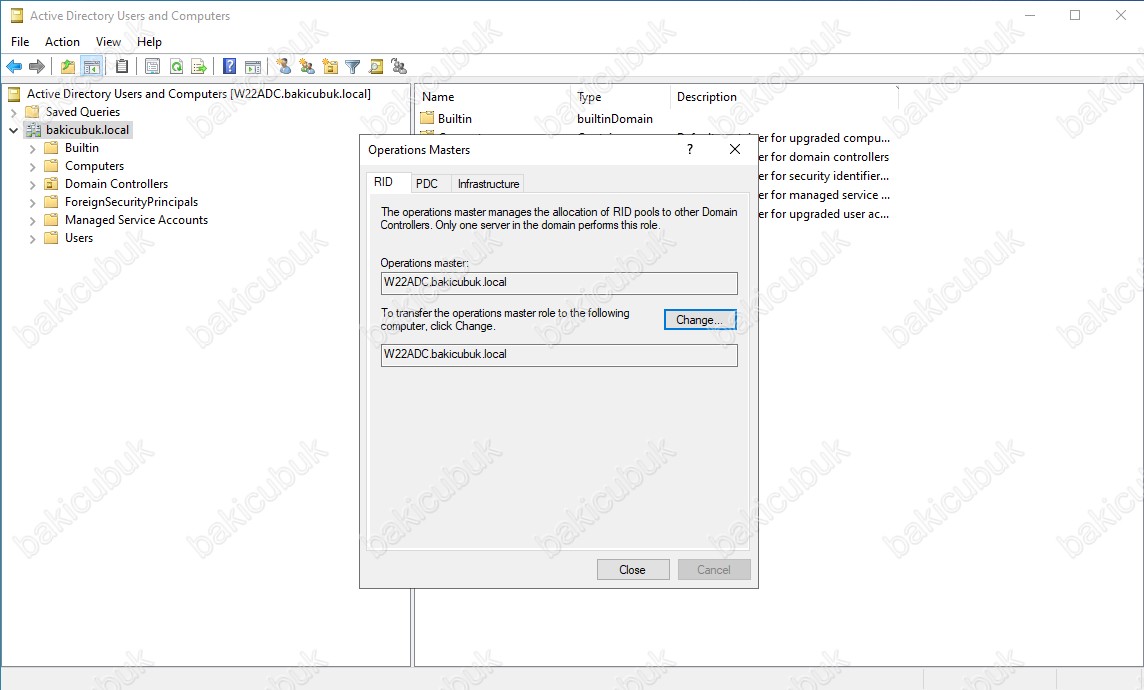Click the Find objects magnifier icon
The height and width of the screenshot is (690, 1144).
[x=376, y=67]
